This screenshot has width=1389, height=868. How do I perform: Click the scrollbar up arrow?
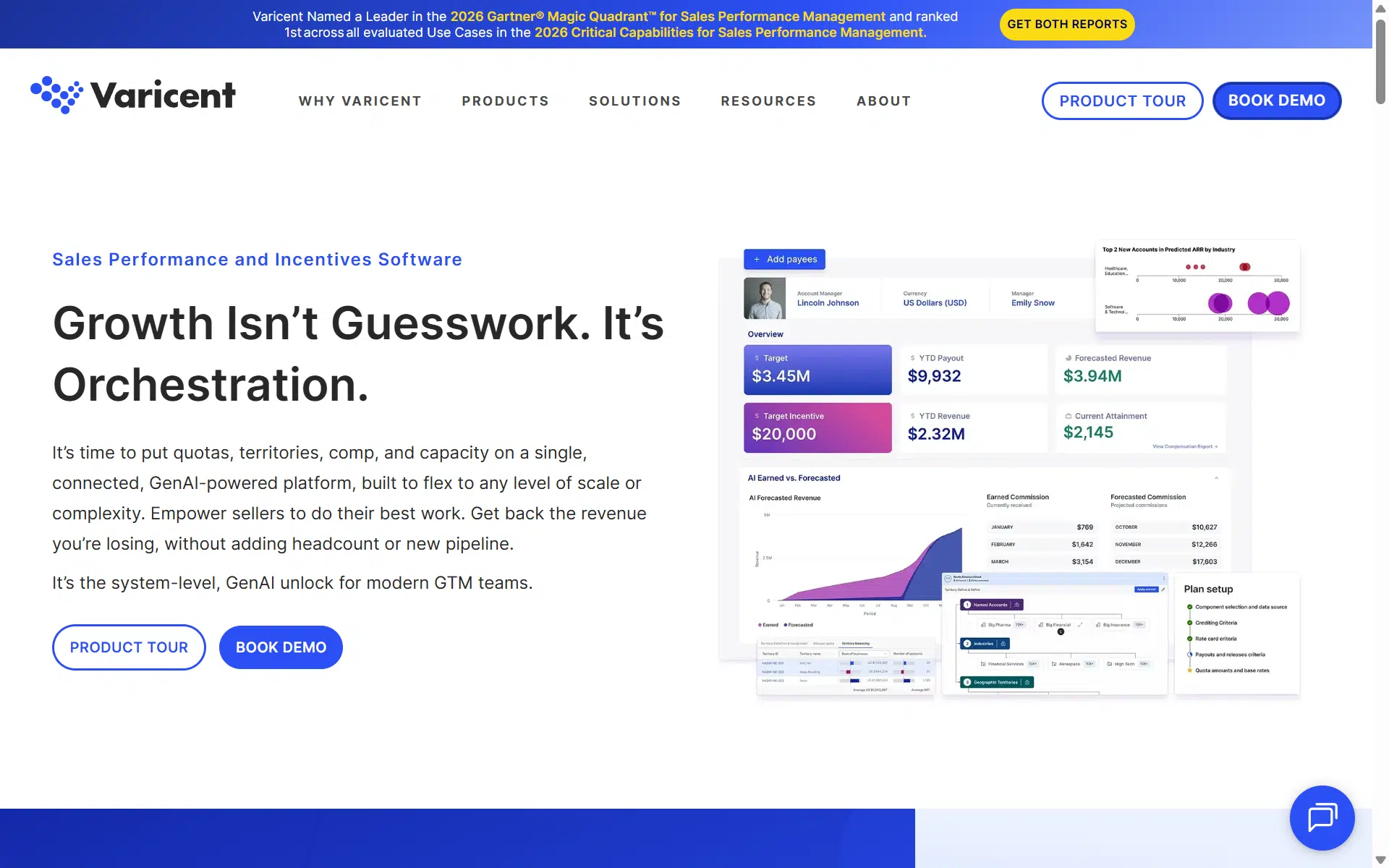pyautogui.click(x=1380, y=9)
